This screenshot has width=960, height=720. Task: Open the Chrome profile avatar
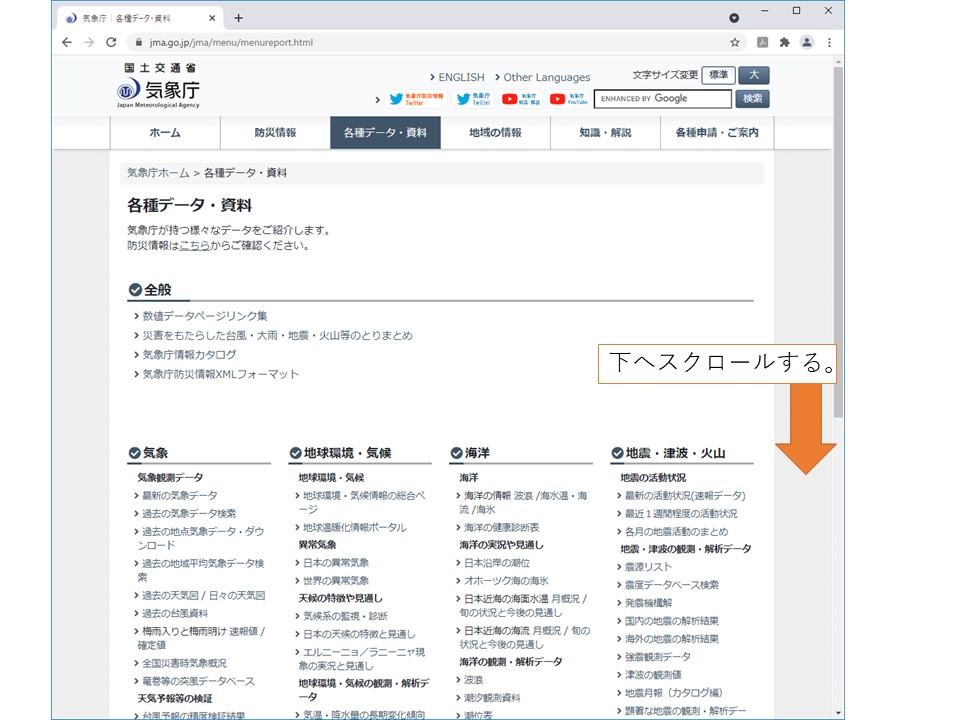807,42
